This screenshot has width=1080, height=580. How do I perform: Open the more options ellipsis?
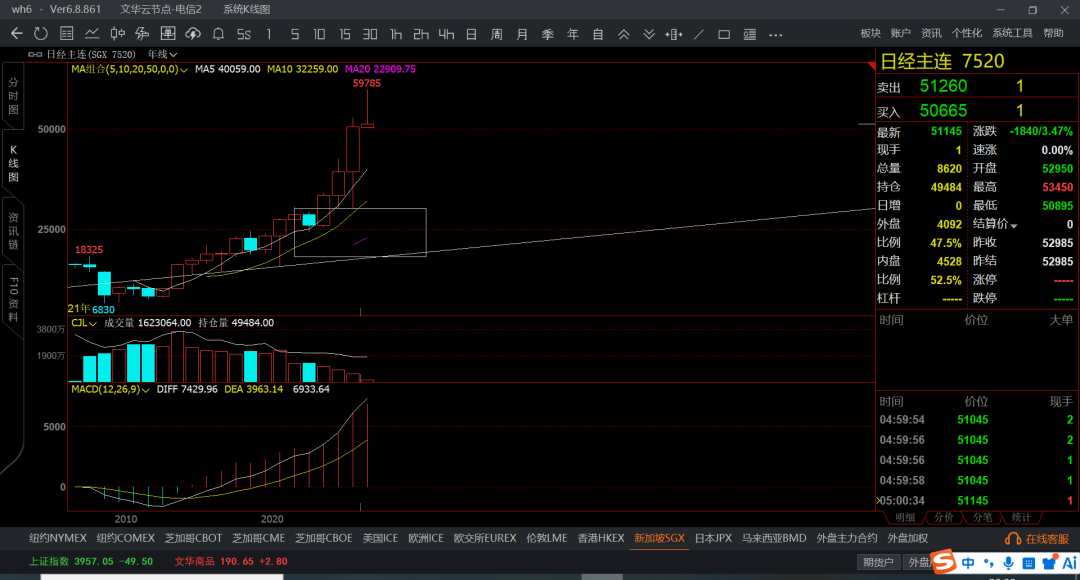(x=776, y=34)
